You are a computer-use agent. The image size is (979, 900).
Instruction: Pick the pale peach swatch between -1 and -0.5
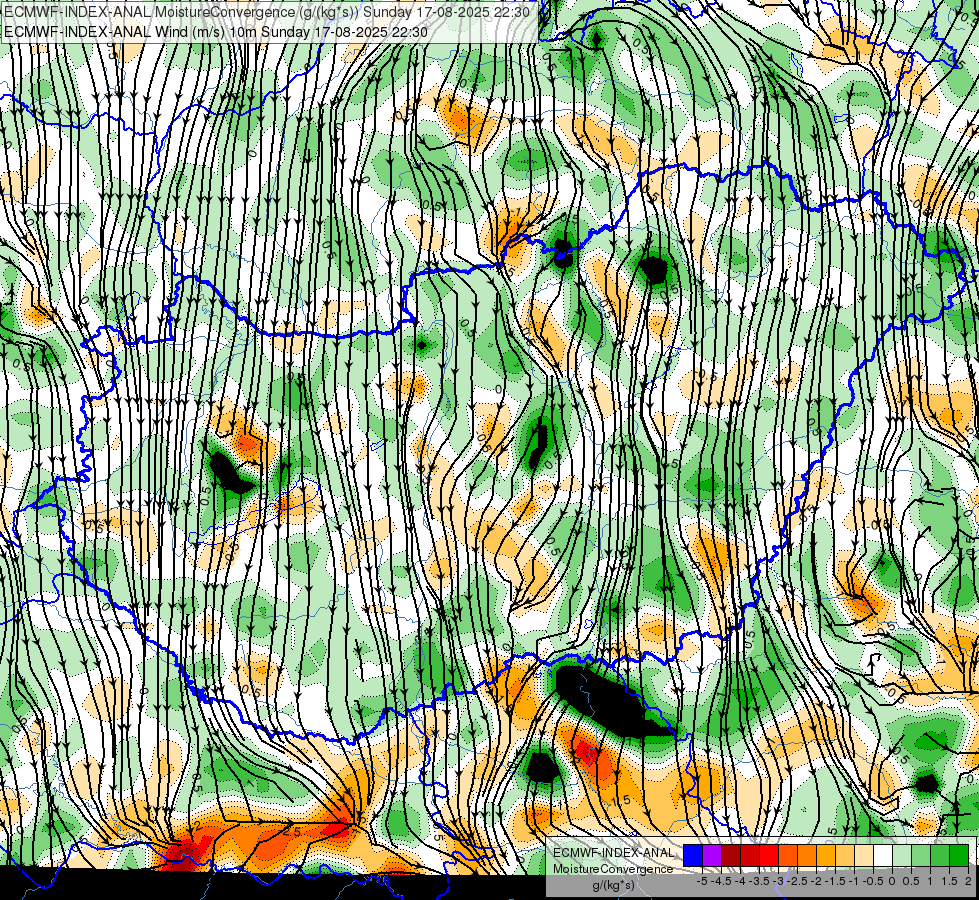[864, 856]
